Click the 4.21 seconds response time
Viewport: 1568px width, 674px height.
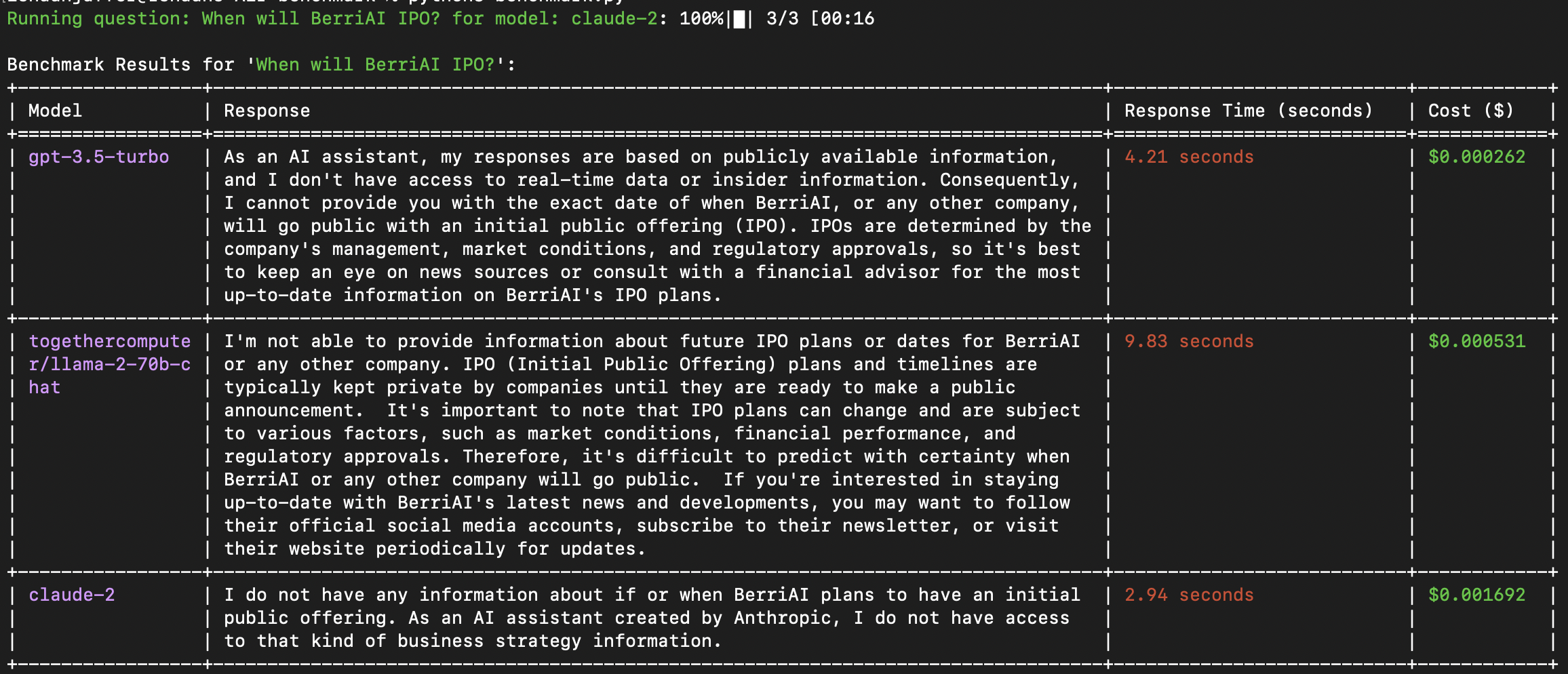point(1189,157)
